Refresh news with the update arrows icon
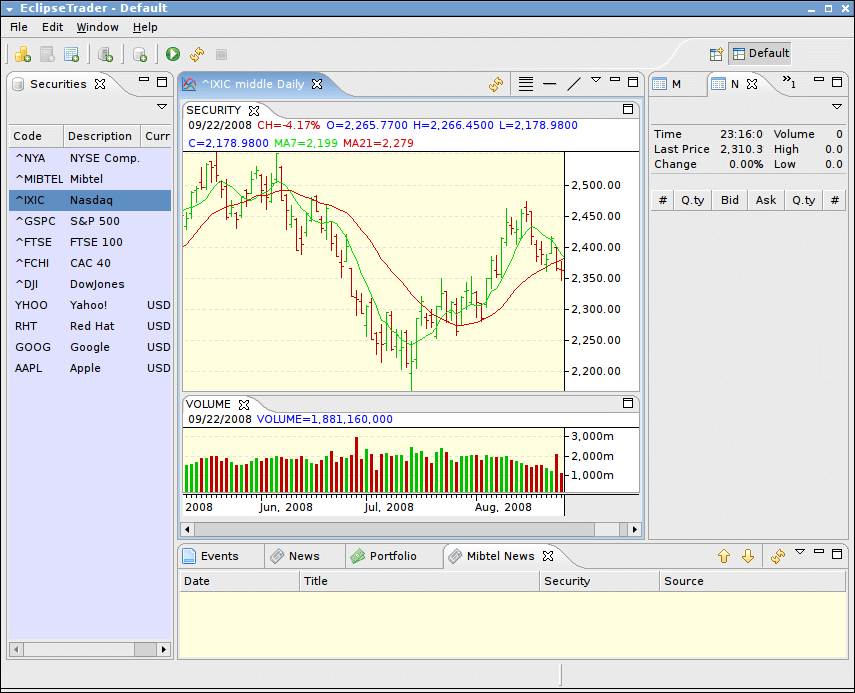The image size is (855, 693). pos(778,556)
